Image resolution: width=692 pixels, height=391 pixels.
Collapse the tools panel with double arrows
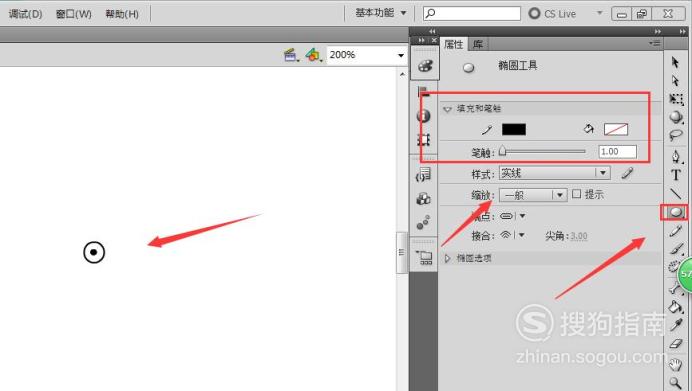[683, 32]
